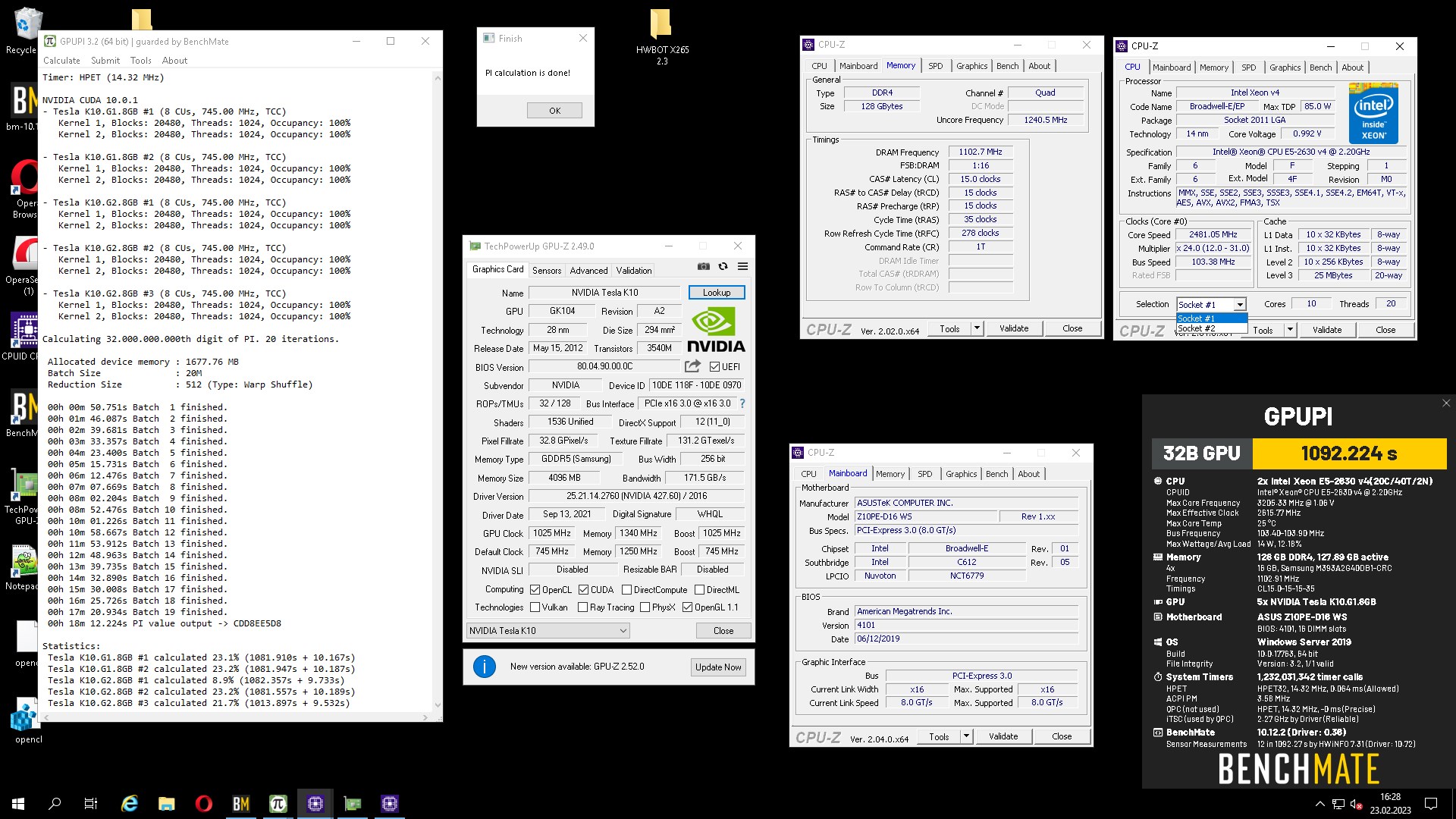1456x819 pixels.
Task: Click the Close button in GPU-Z
Action: [723, 631]
